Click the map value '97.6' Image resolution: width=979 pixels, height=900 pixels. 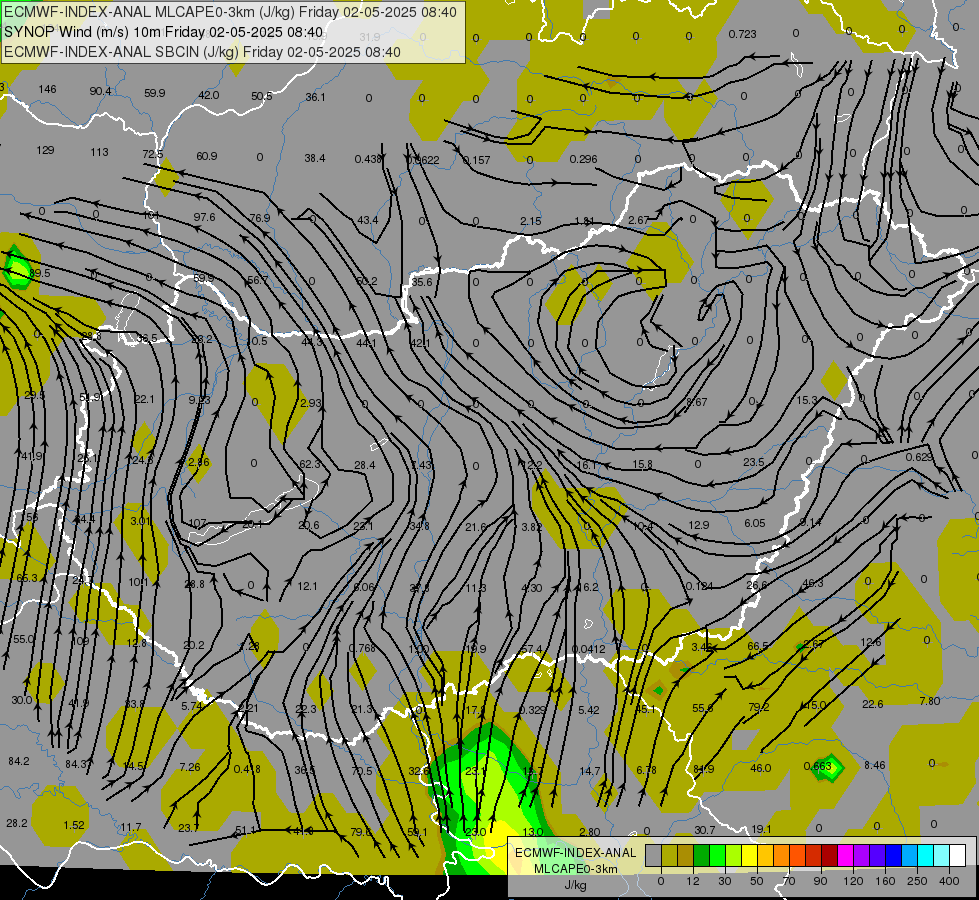pyautogui.click(x=204, y=217)
